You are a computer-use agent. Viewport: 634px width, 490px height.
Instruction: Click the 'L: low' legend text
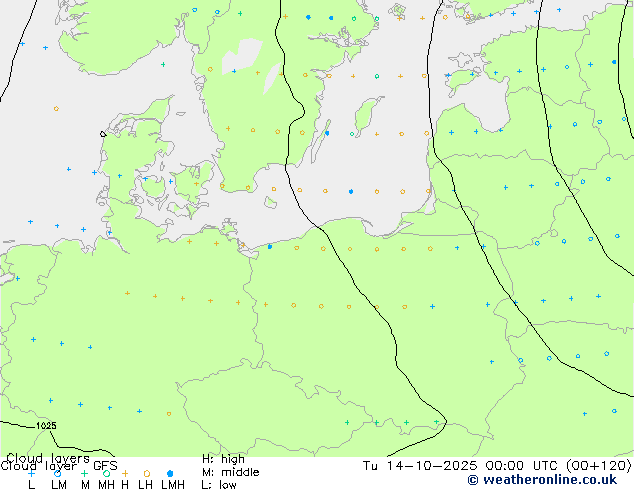pyautogui.click(x=219, y=485)
